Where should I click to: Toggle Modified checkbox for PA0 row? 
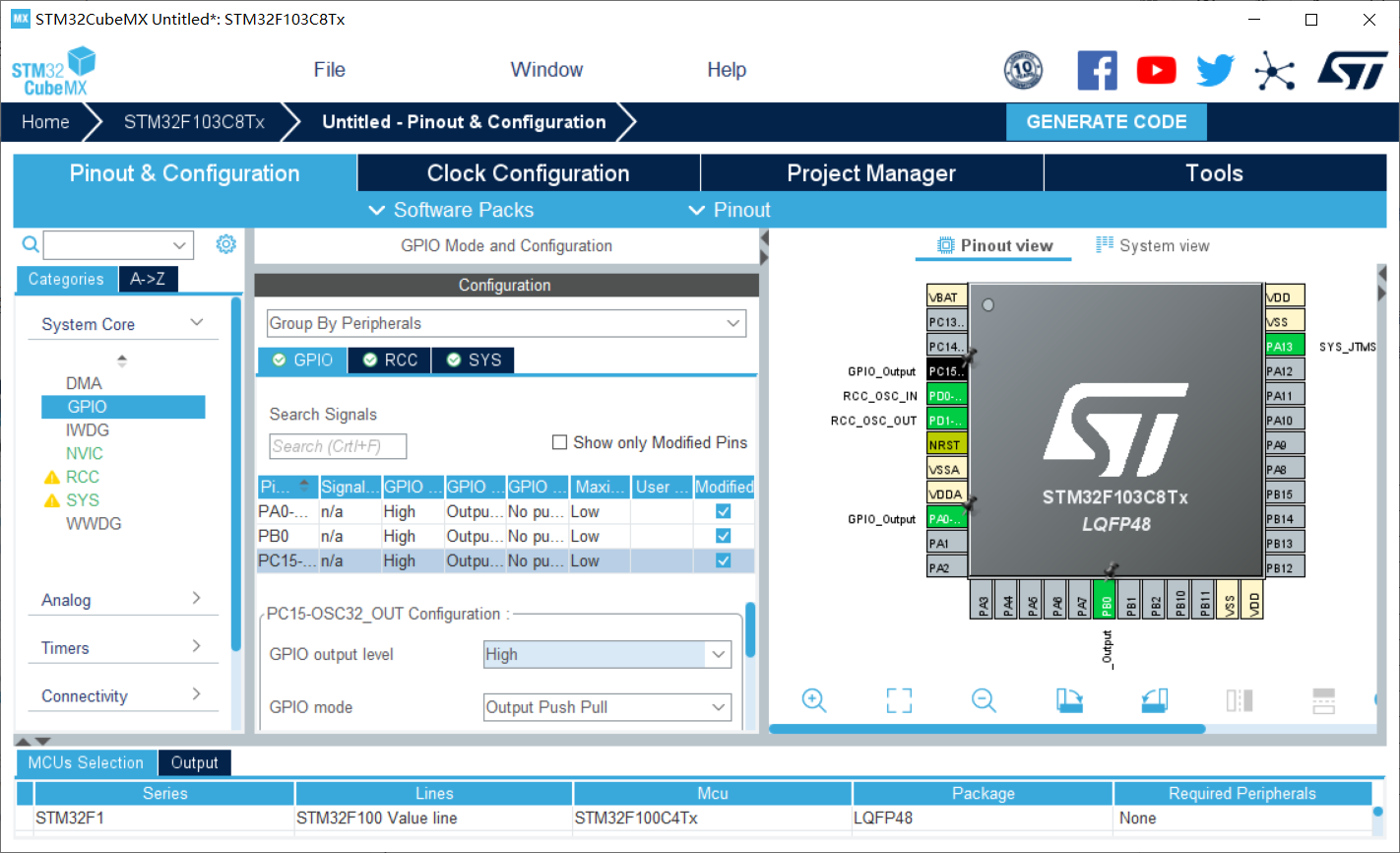tap(724, 511)
